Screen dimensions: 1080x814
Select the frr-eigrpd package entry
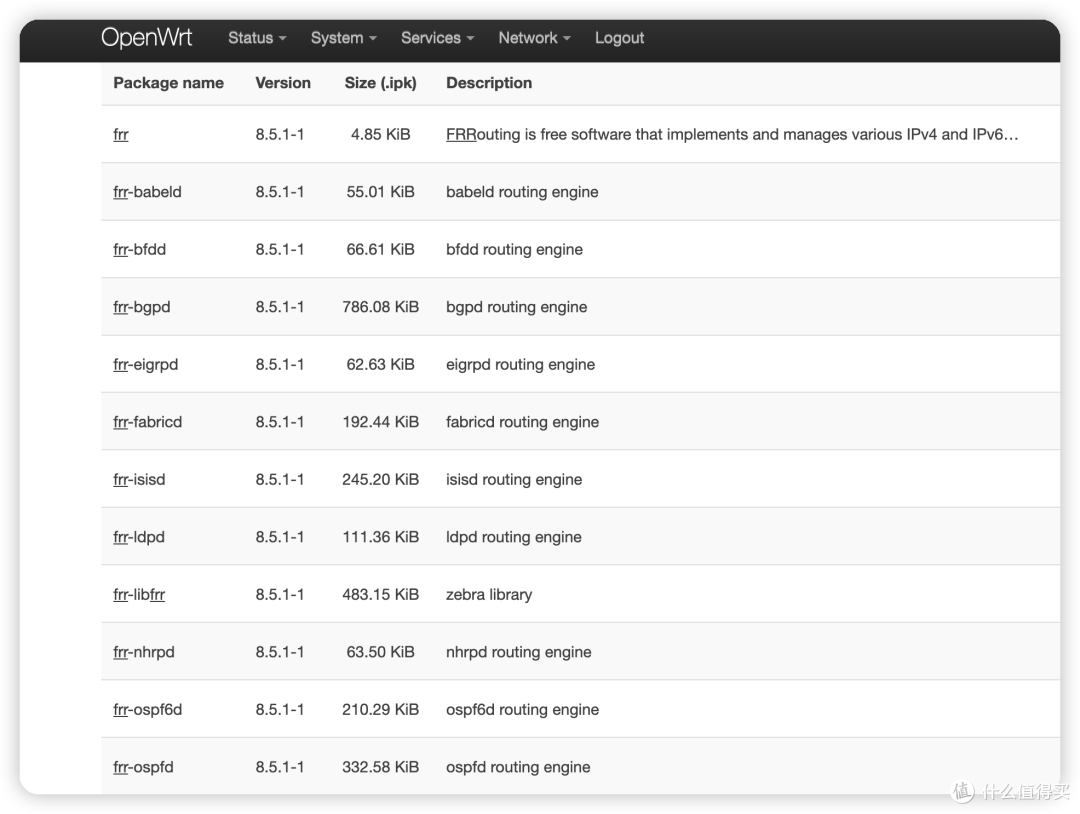(x=145, y=365)
